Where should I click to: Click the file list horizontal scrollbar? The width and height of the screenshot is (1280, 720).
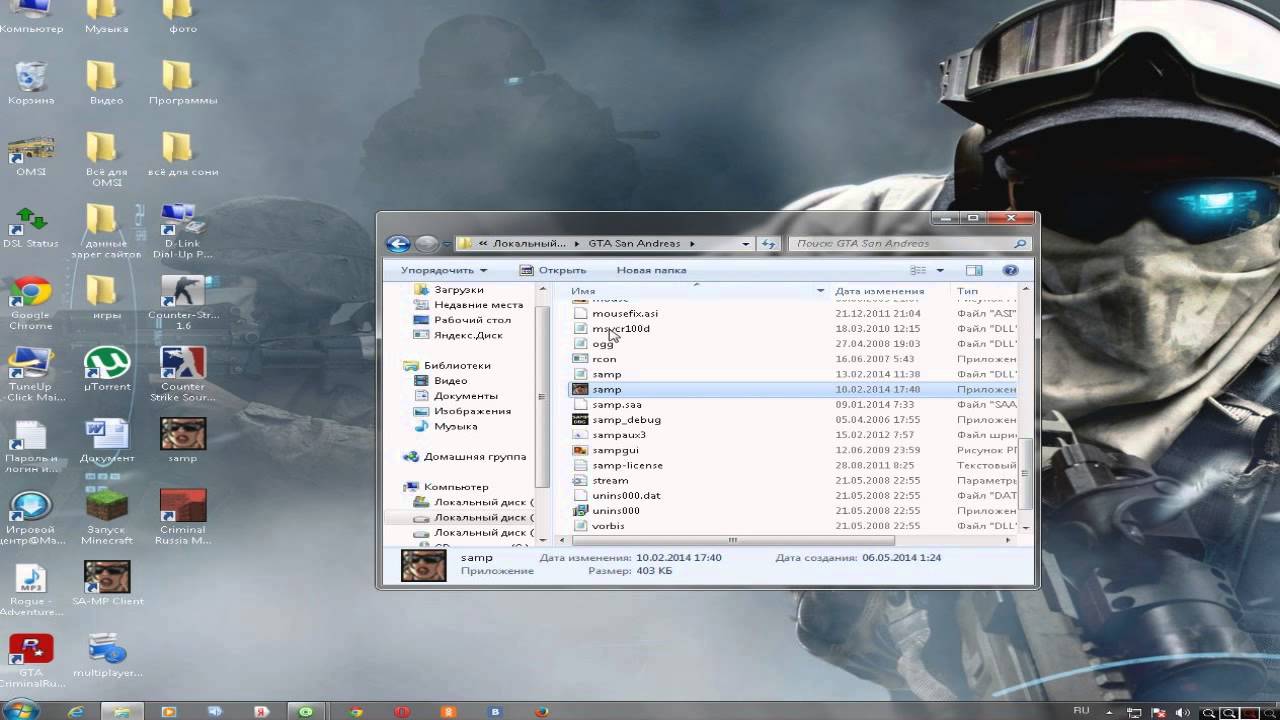coord(732,540)
